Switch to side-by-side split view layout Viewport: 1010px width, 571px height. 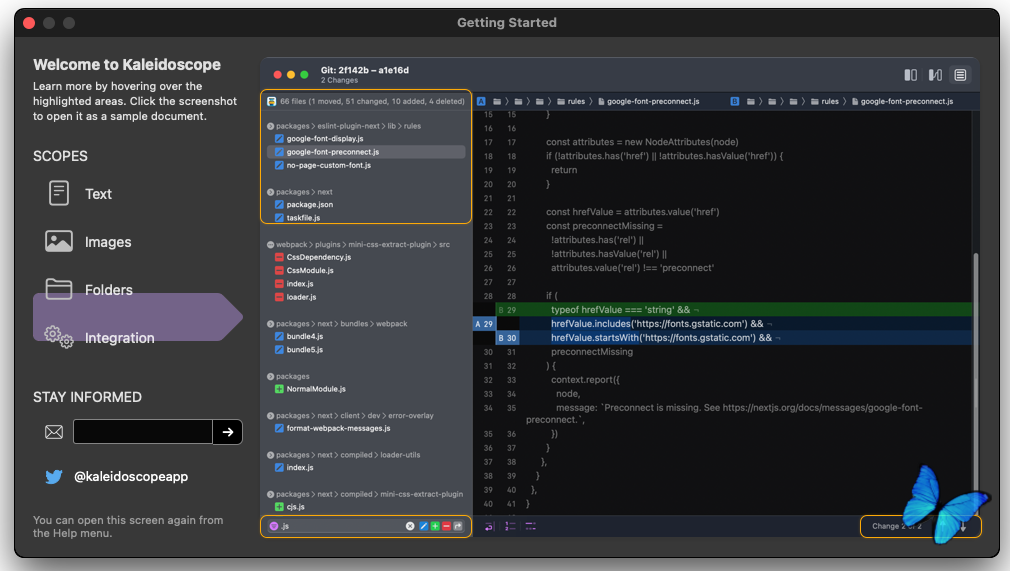coord(910,75)
